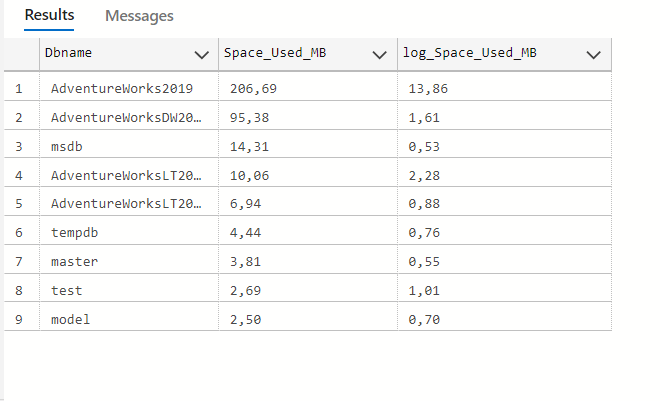Screen dimensions: 660x401
Task: Select row number 1 header
Action: click(18, 88)
